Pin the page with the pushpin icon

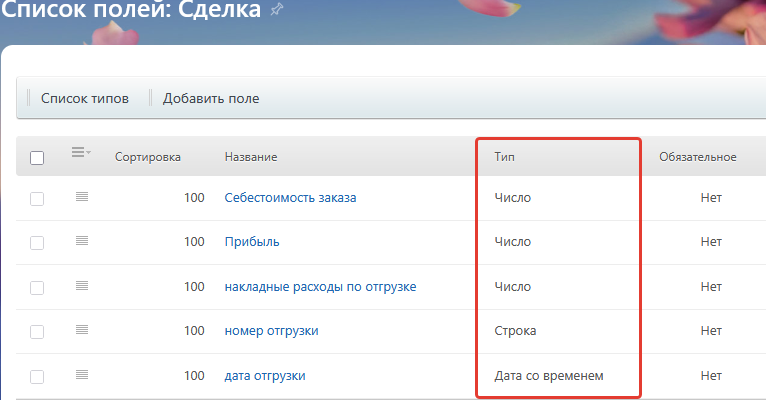[277, 10]
